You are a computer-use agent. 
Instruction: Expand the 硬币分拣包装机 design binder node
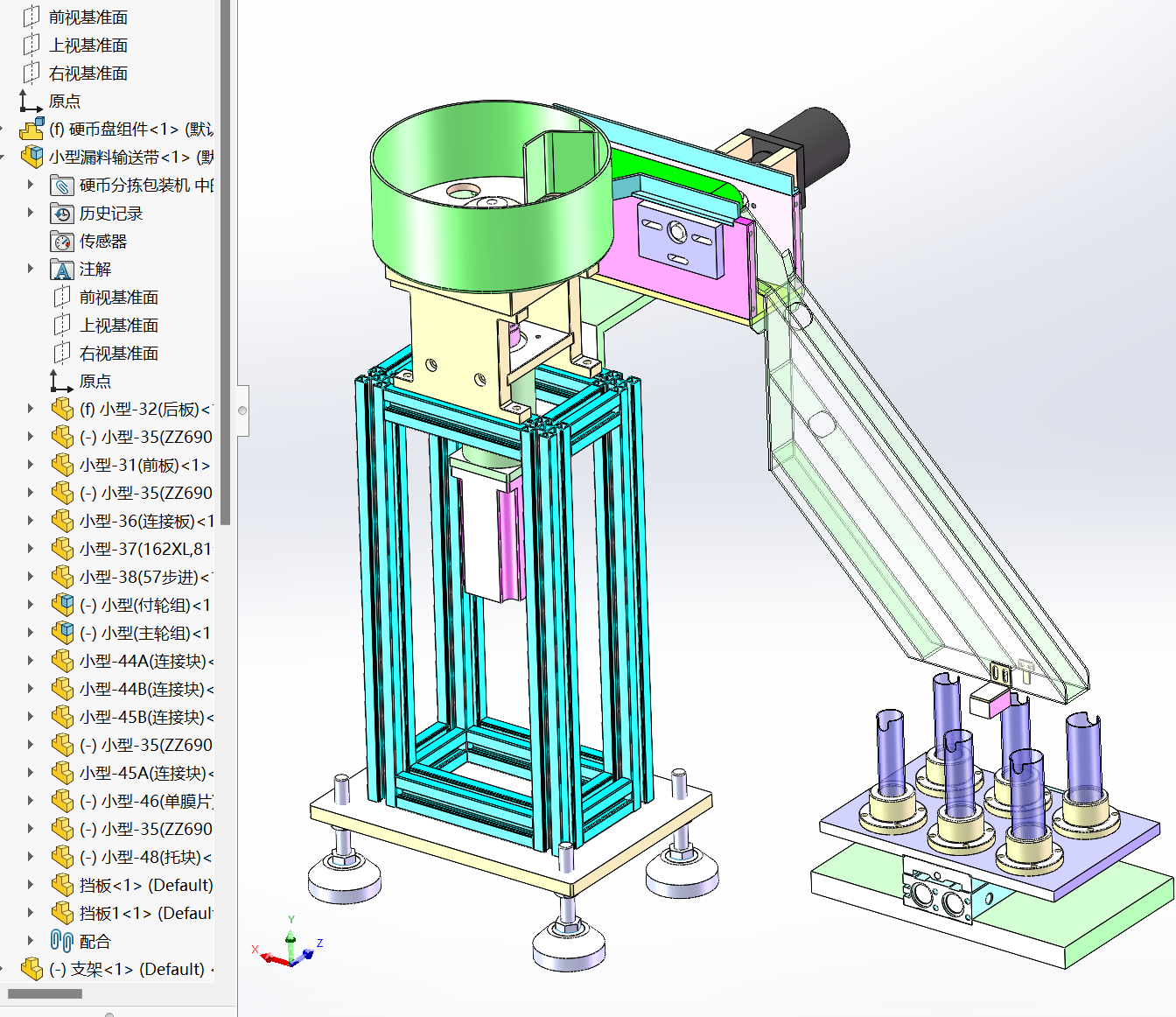click(31, 185)
